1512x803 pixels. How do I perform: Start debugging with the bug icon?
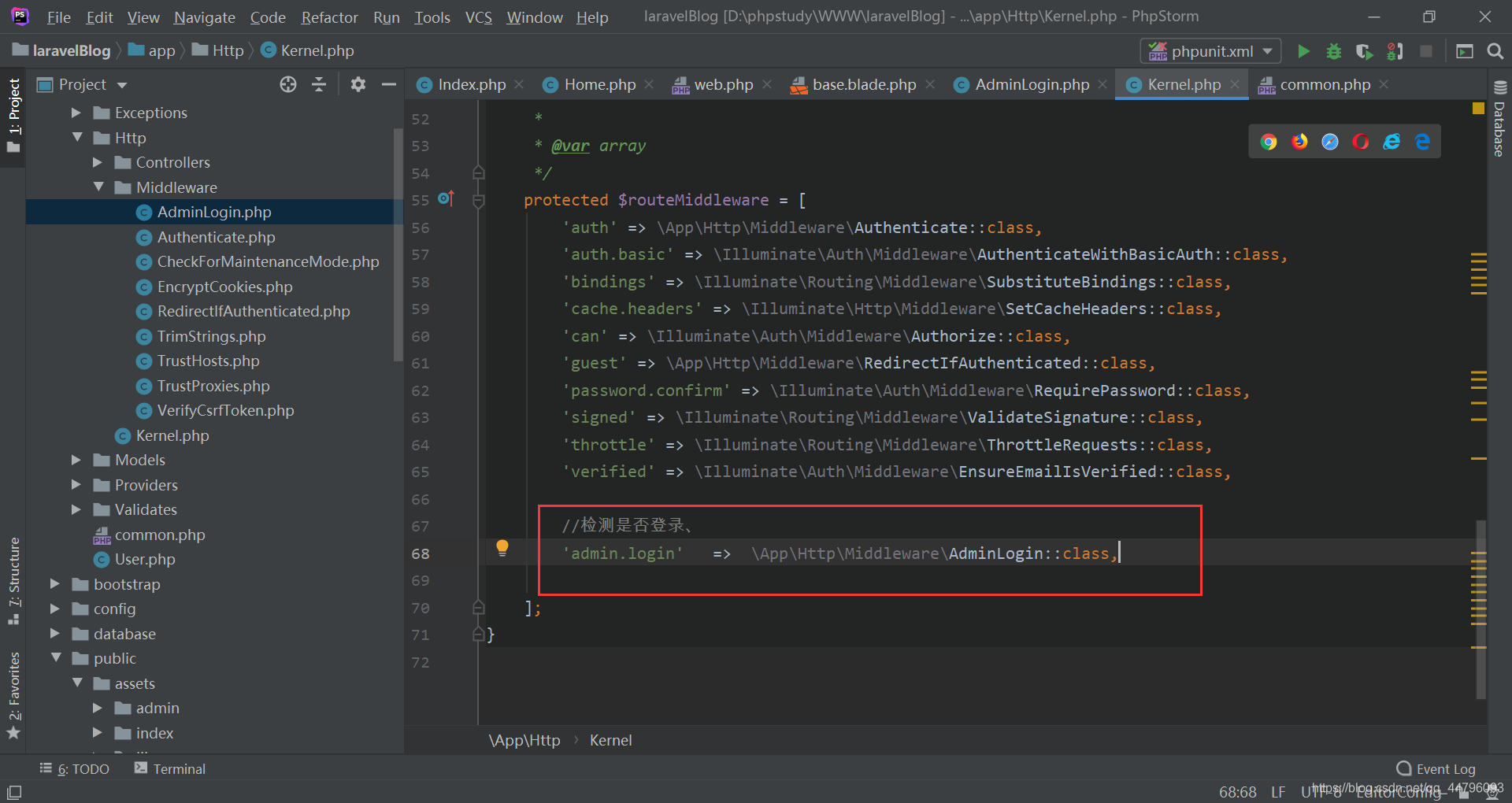click(1334, 51)
